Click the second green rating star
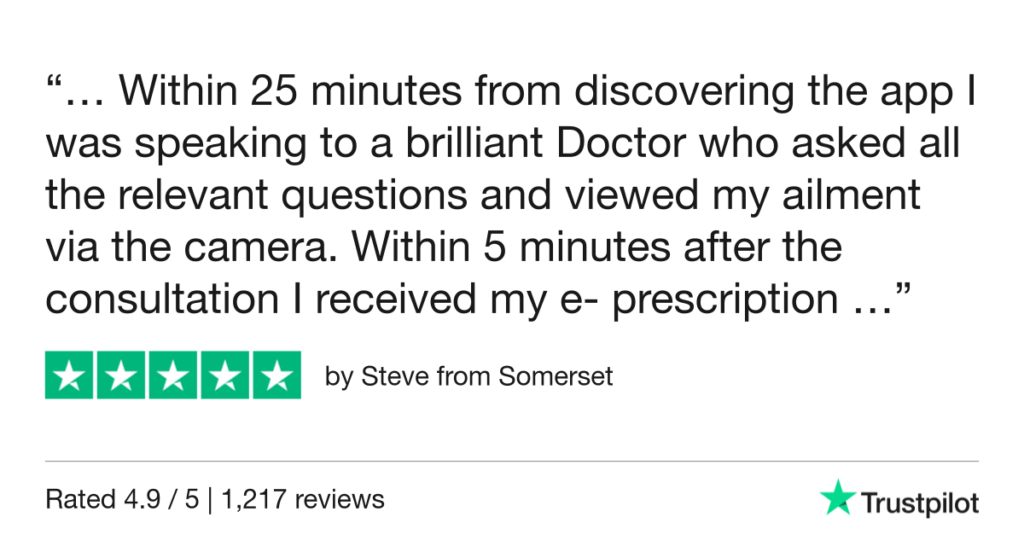Viewport: 1024px width, 535px height. pyautogui.click(x=121, y=376)
